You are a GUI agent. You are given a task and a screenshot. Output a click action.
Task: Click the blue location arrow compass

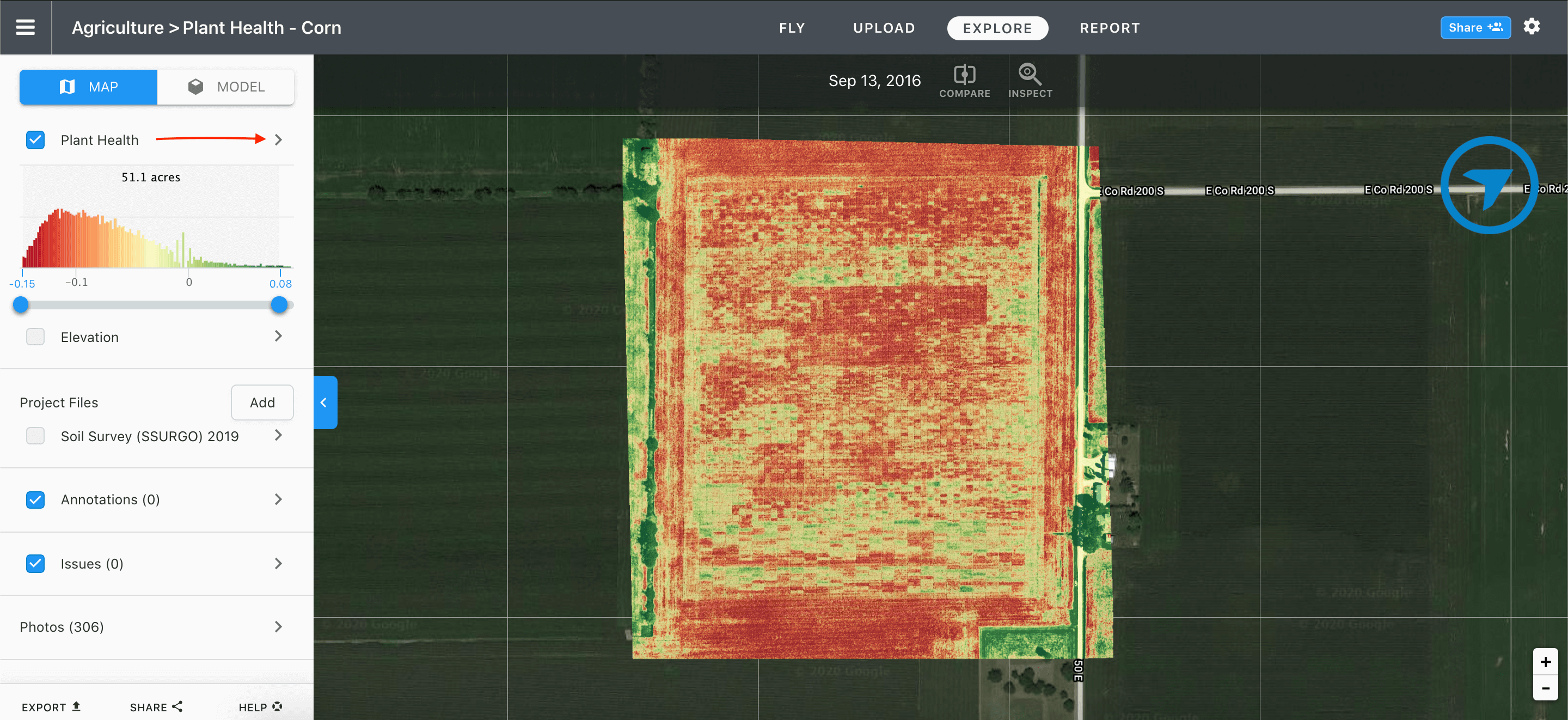1489,185
